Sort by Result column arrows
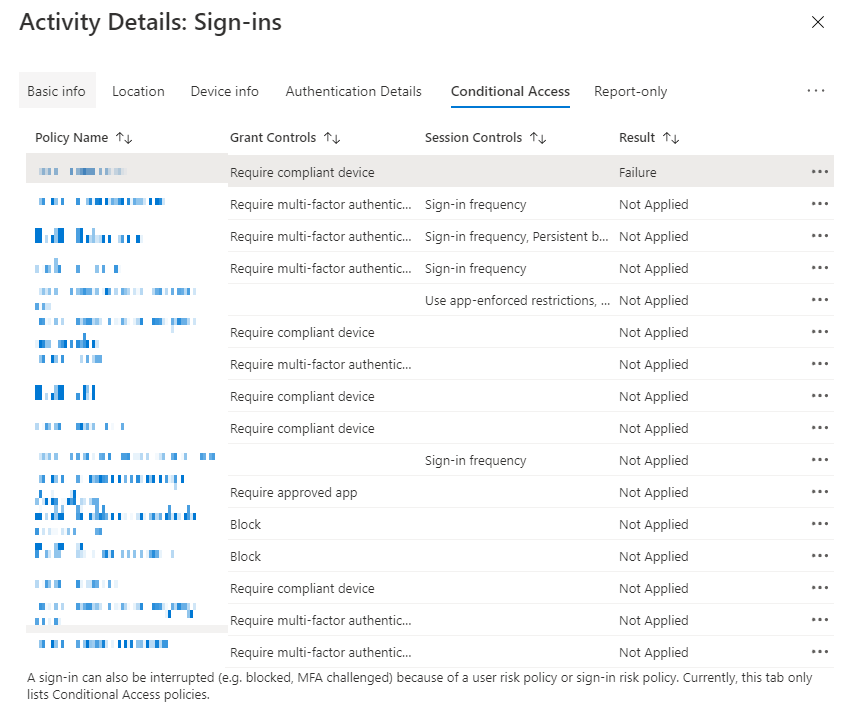845x707 pixels. [671, 138]
